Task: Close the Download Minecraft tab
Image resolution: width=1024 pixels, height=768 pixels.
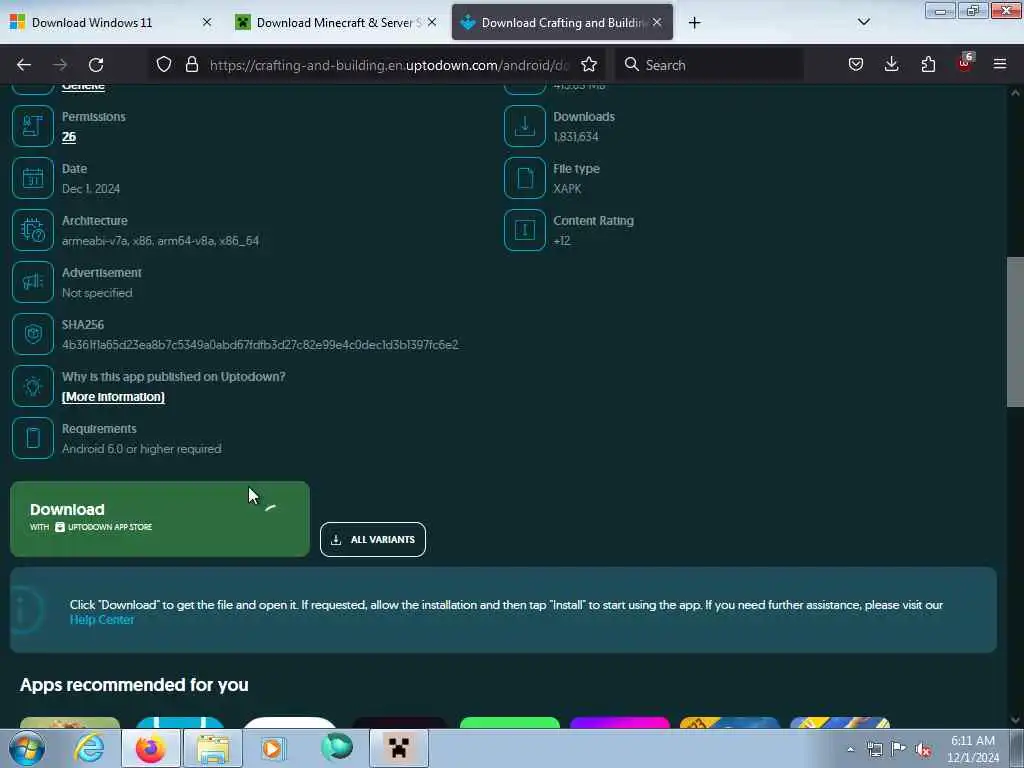Action: point(432,22)
